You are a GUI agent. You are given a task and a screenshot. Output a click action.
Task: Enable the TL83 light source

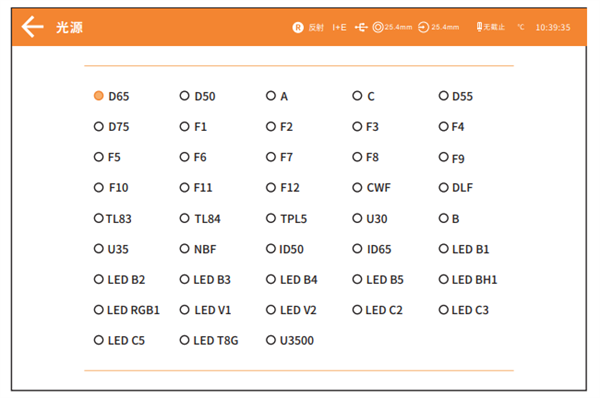click(98, 218)
